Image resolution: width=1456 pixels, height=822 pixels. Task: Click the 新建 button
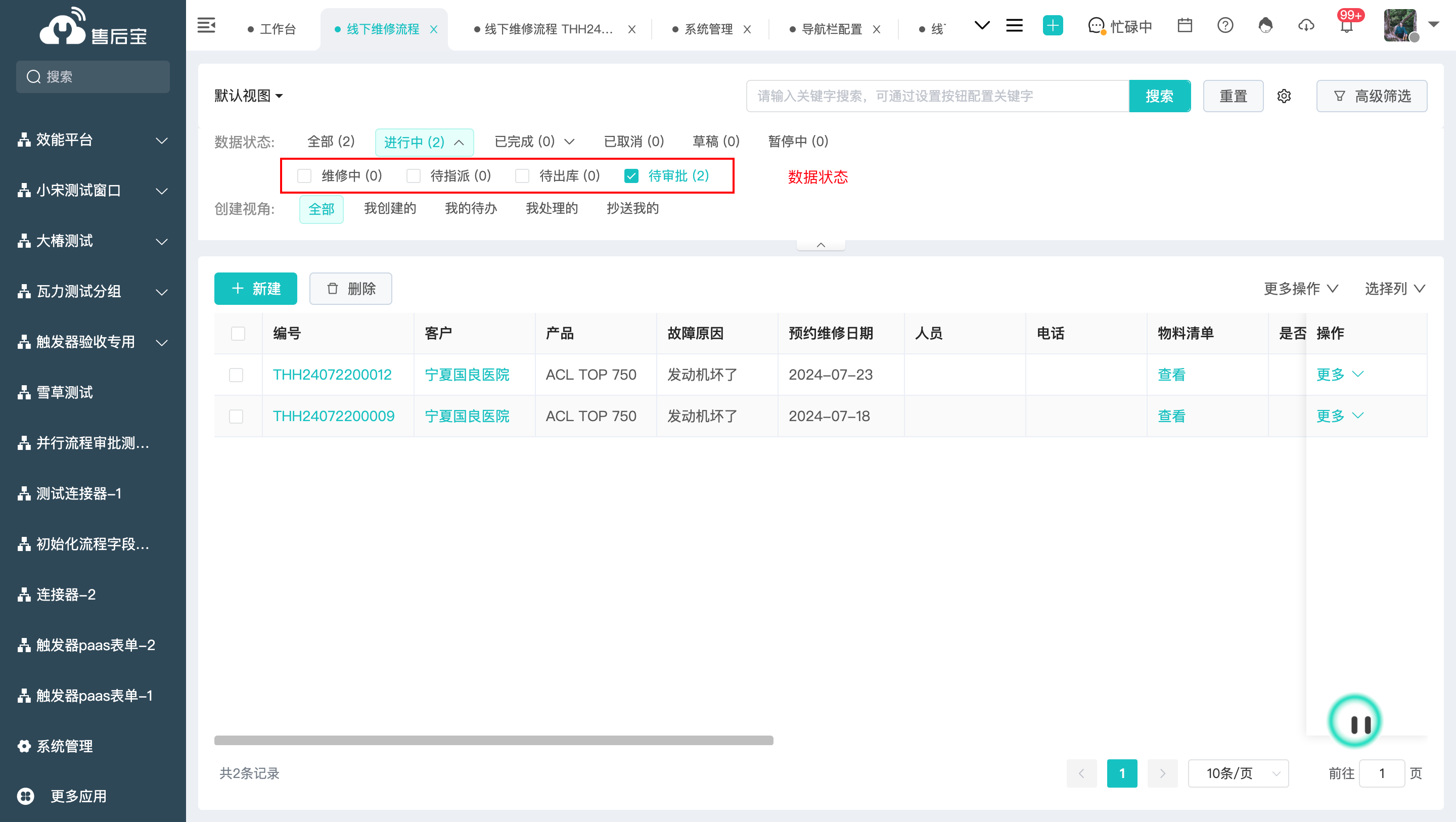[x=255, y=288]
